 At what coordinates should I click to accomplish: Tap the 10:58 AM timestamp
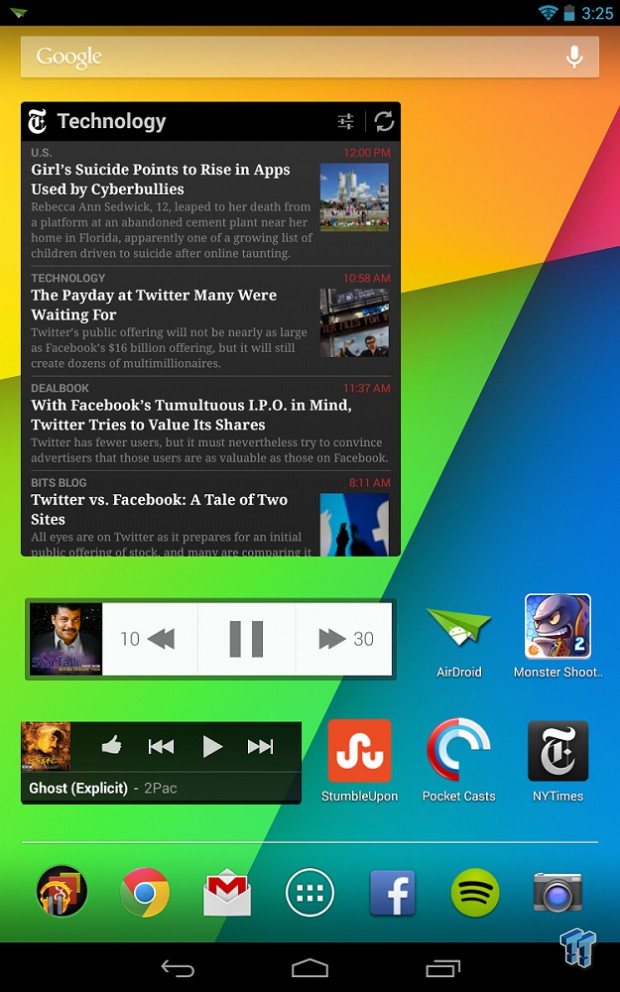(x=367, y=278)
